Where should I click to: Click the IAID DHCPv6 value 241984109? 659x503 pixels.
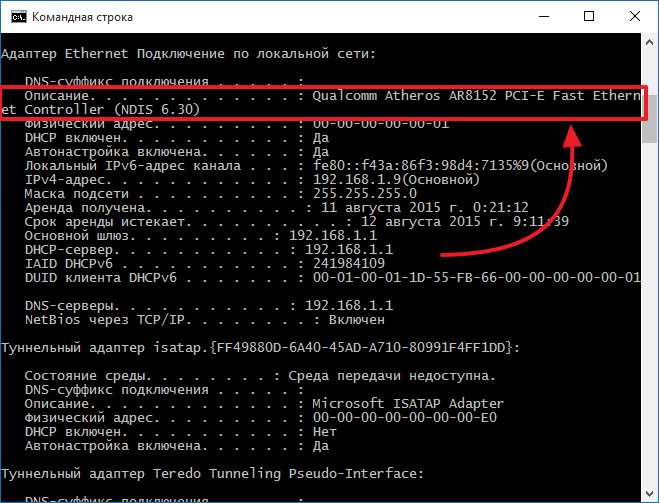349,263
